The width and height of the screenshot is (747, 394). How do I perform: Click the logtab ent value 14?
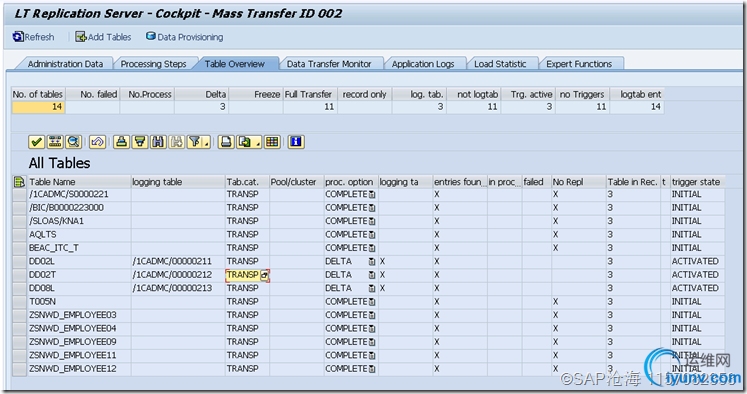pyautogui.click(x=636, y=107)
